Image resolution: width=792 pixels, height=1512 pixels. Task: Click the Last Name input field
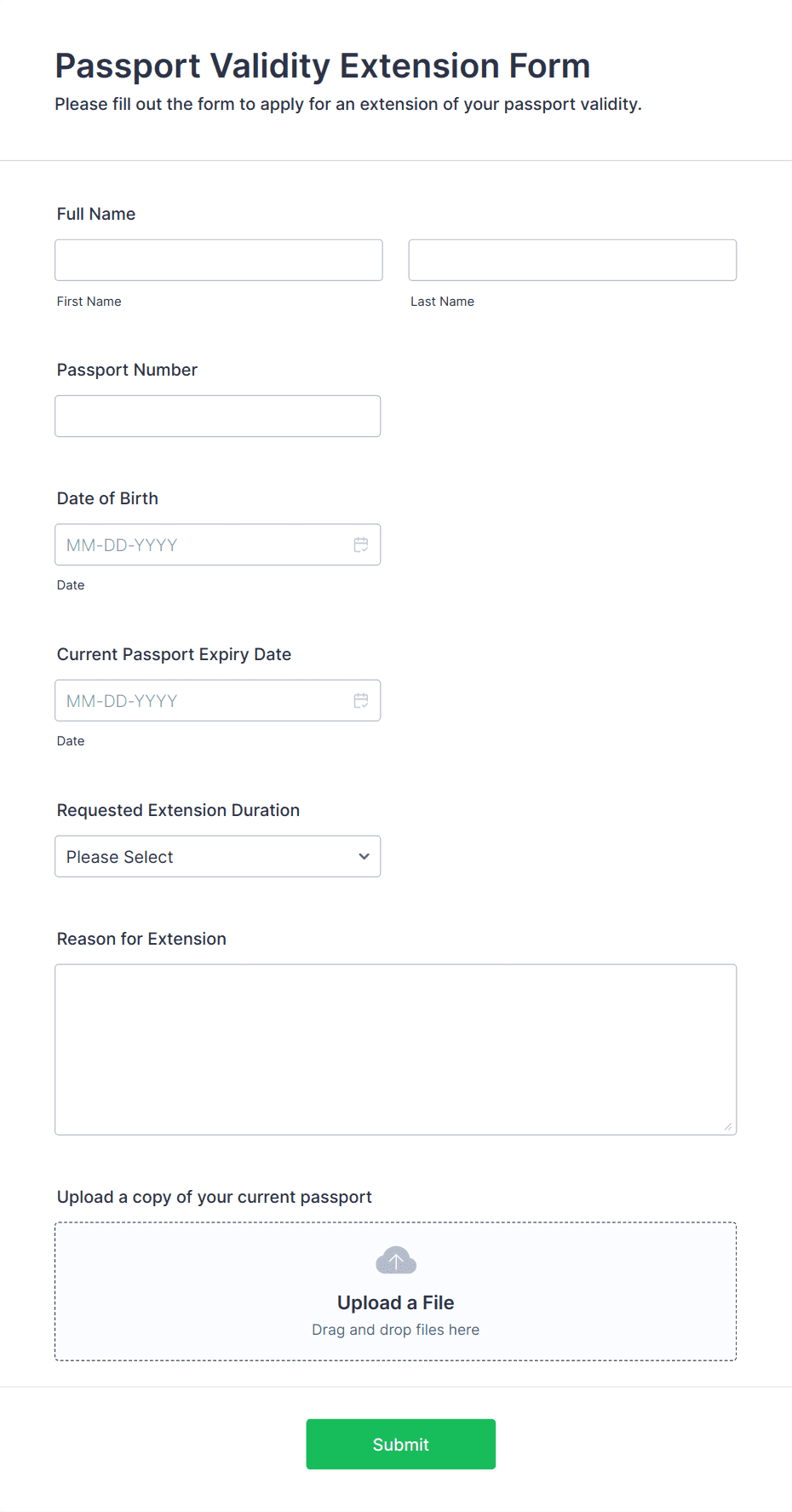coord(572,261)
